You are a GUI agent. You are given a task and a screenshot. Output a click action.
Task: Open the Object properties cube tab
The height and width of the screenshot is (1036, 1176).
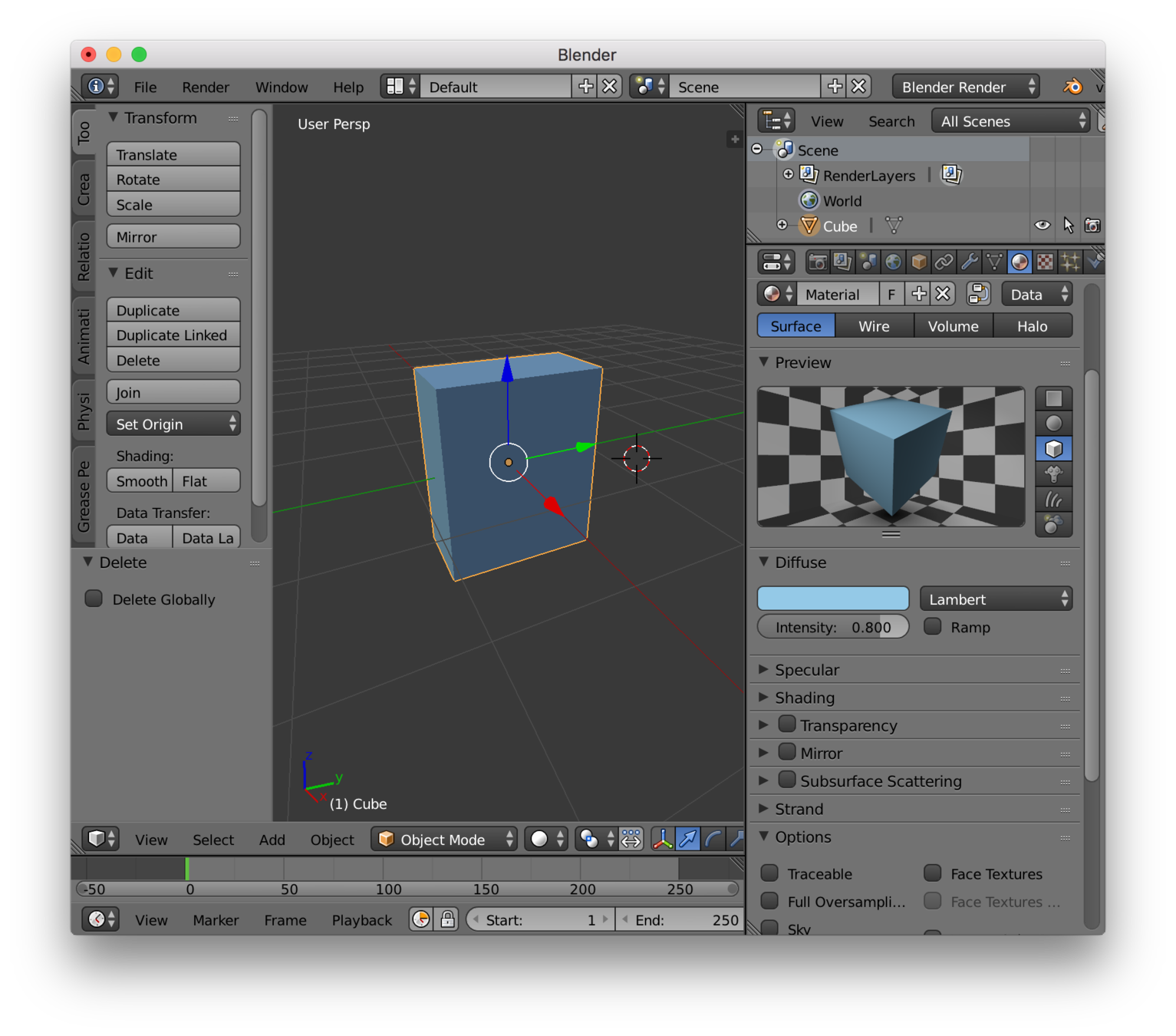919,262
